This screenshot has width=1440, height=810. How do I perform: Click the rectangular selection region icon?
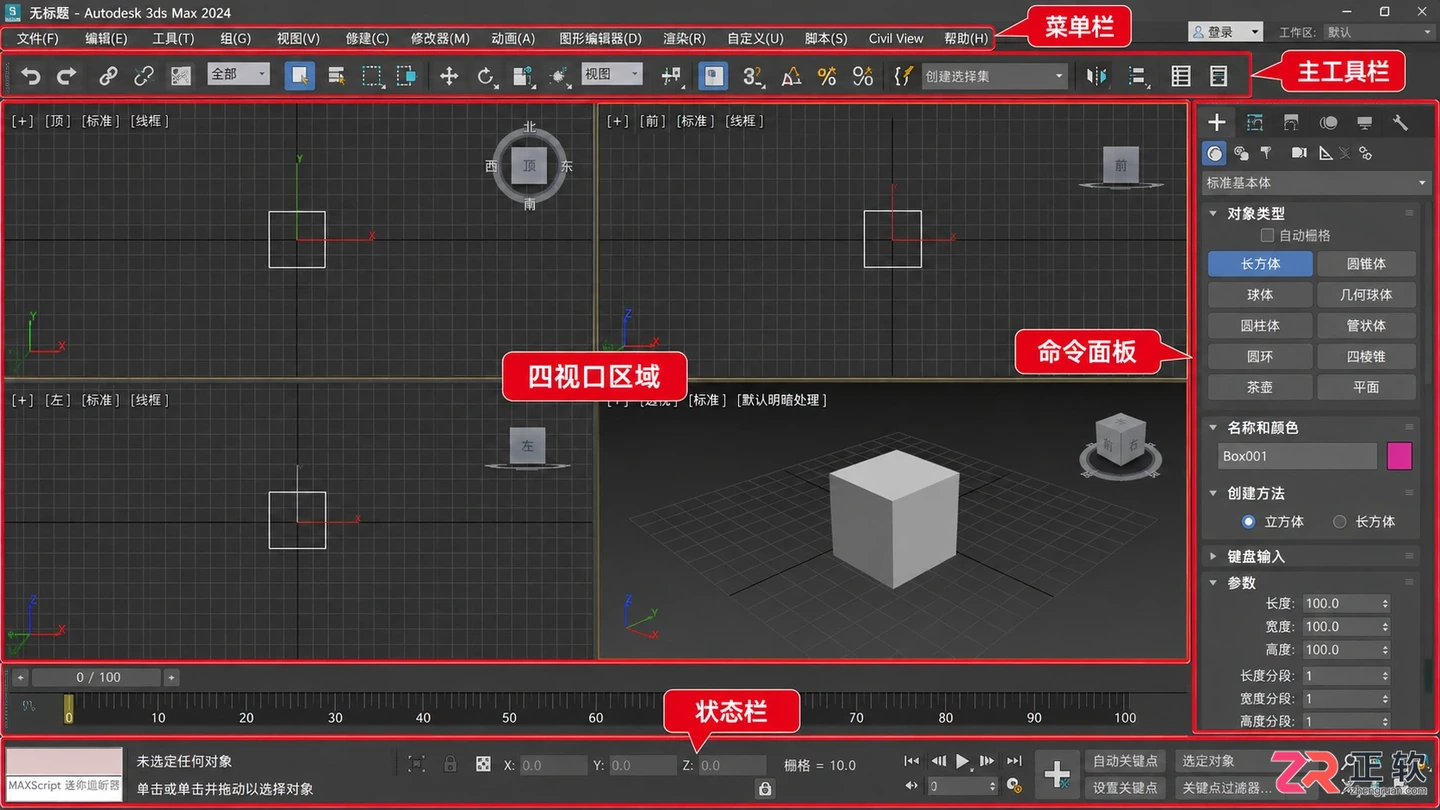pyautogui.click(x=372, y=76)
